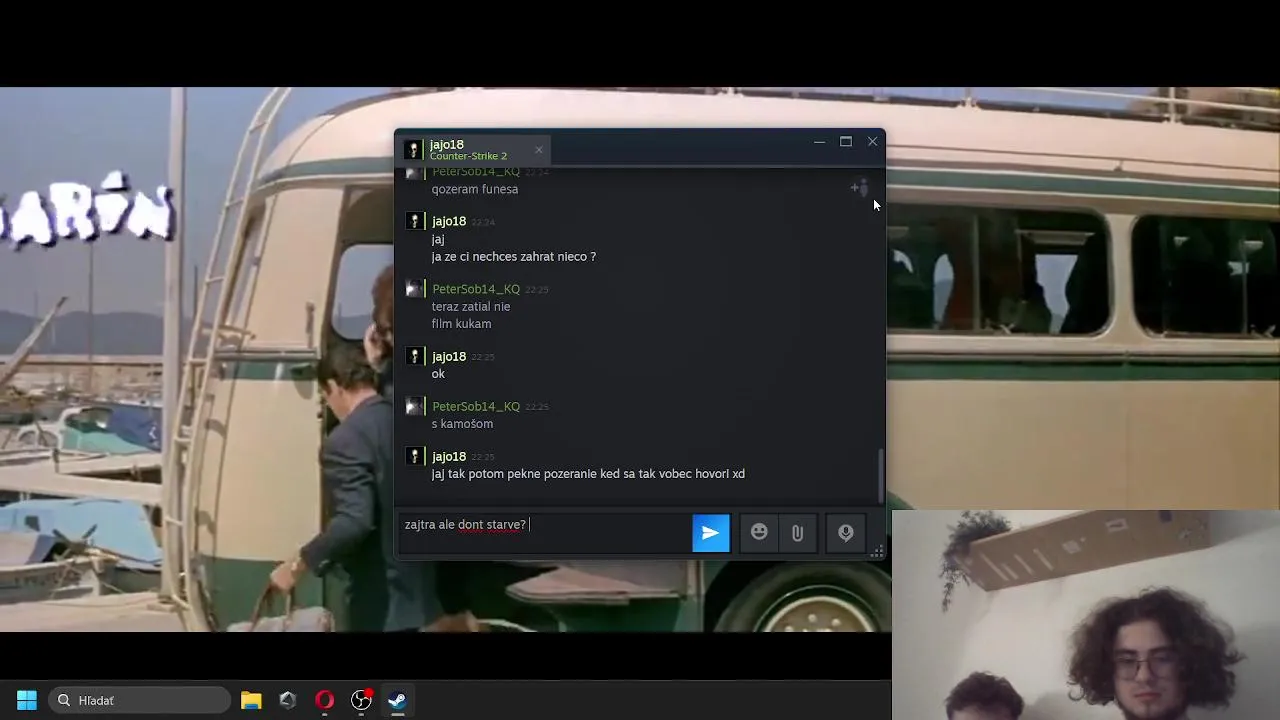Viewport: 1280px width, 720px height.
Task: Click the message 's kamošom'
Action: 462,424
